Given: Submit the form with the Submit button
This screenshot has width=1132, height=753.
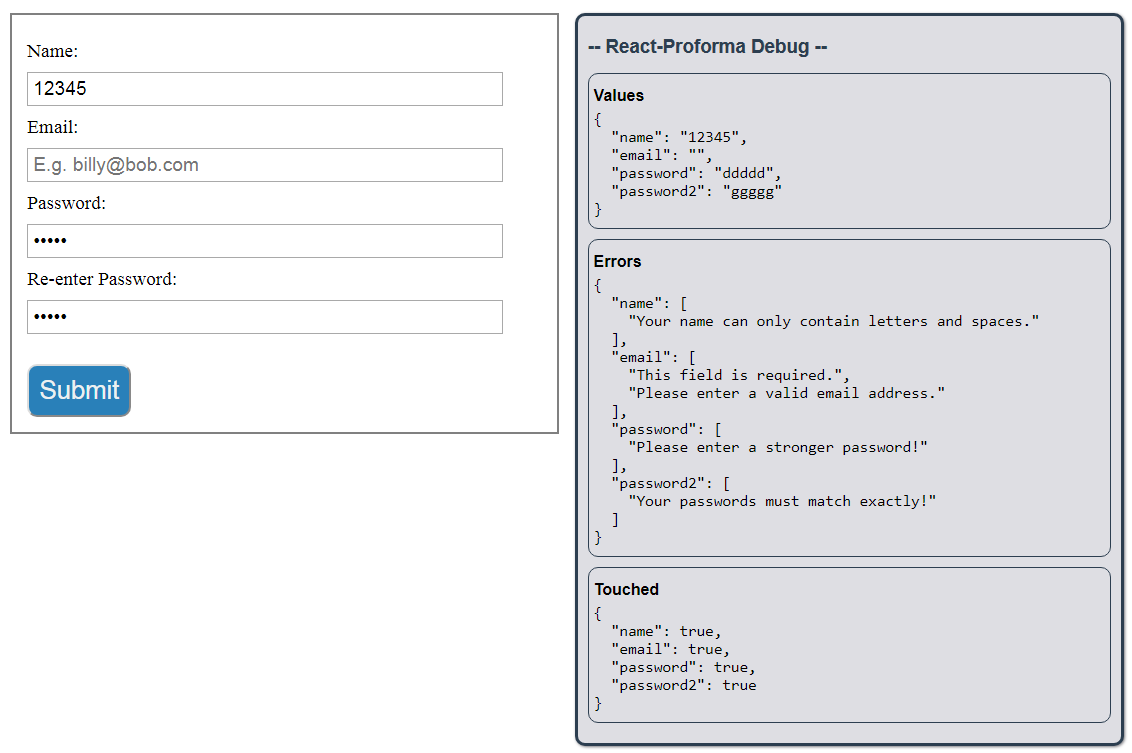Looking at the screenshot, I should tap(79, 391).
